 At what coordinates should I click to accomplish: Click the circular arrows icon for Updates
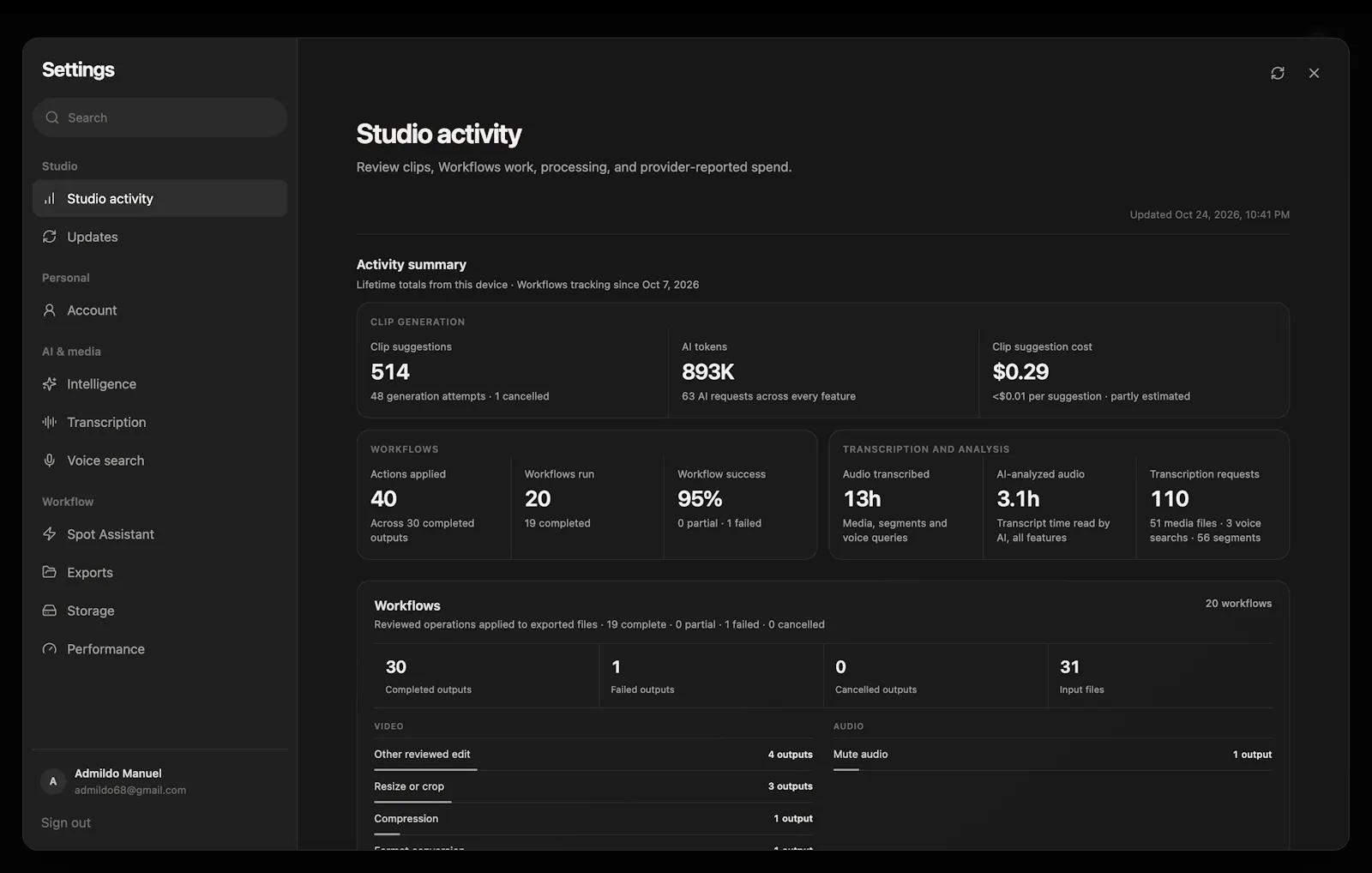[50, 237]
